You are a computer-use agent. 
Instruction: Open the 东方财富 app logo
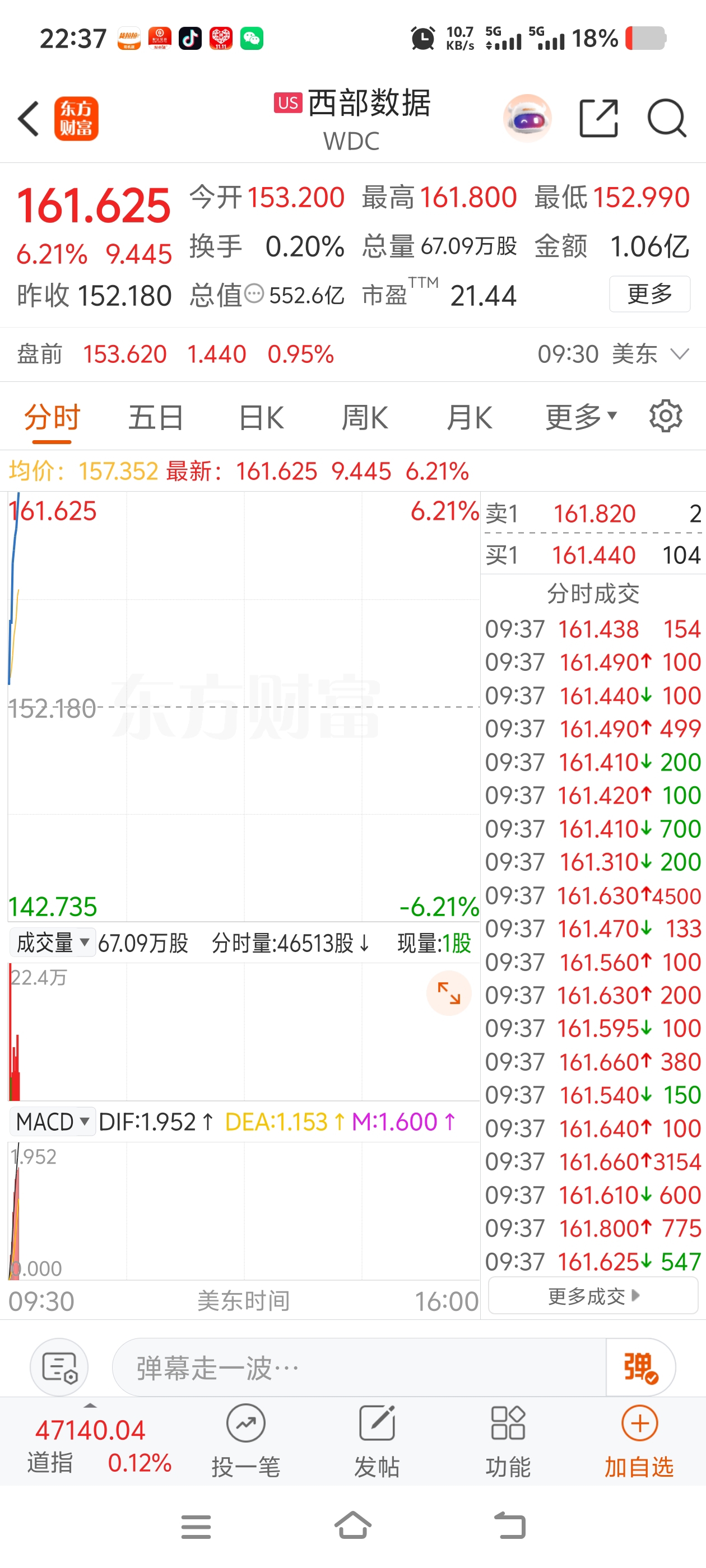[76, 119]
